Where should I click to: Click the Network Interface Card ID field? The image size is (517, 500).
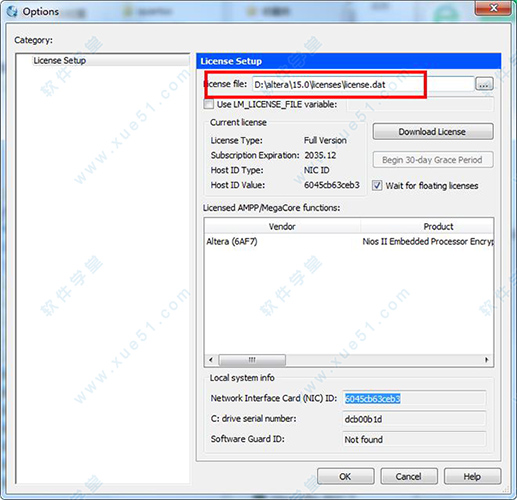[414, 398]
